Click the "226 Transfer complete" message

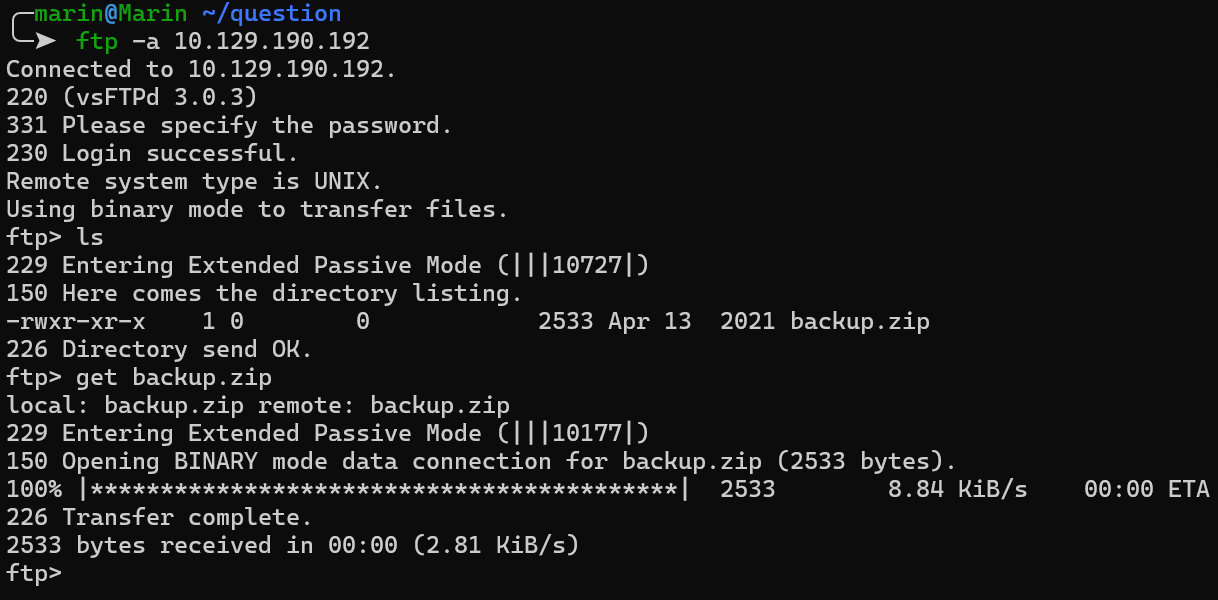159,517
